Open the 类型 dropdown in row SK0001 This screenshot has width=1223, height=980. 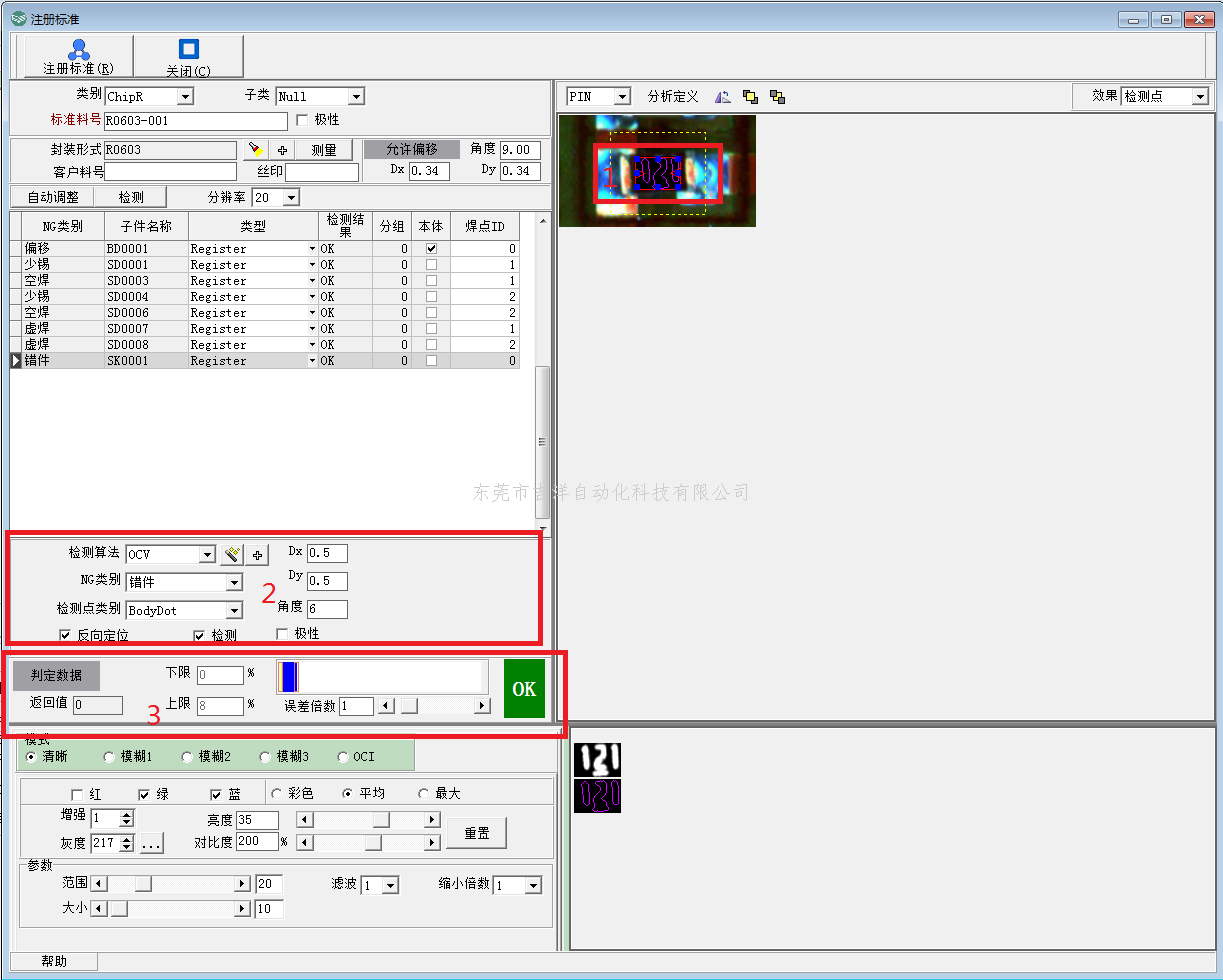312,361
